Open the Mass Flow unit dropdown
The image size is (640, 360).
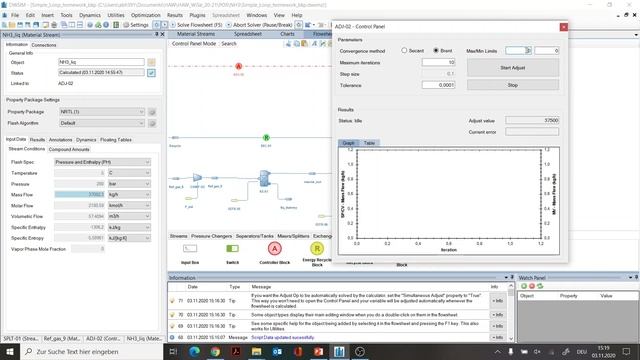pyautogui.click(x=129, y=195)
